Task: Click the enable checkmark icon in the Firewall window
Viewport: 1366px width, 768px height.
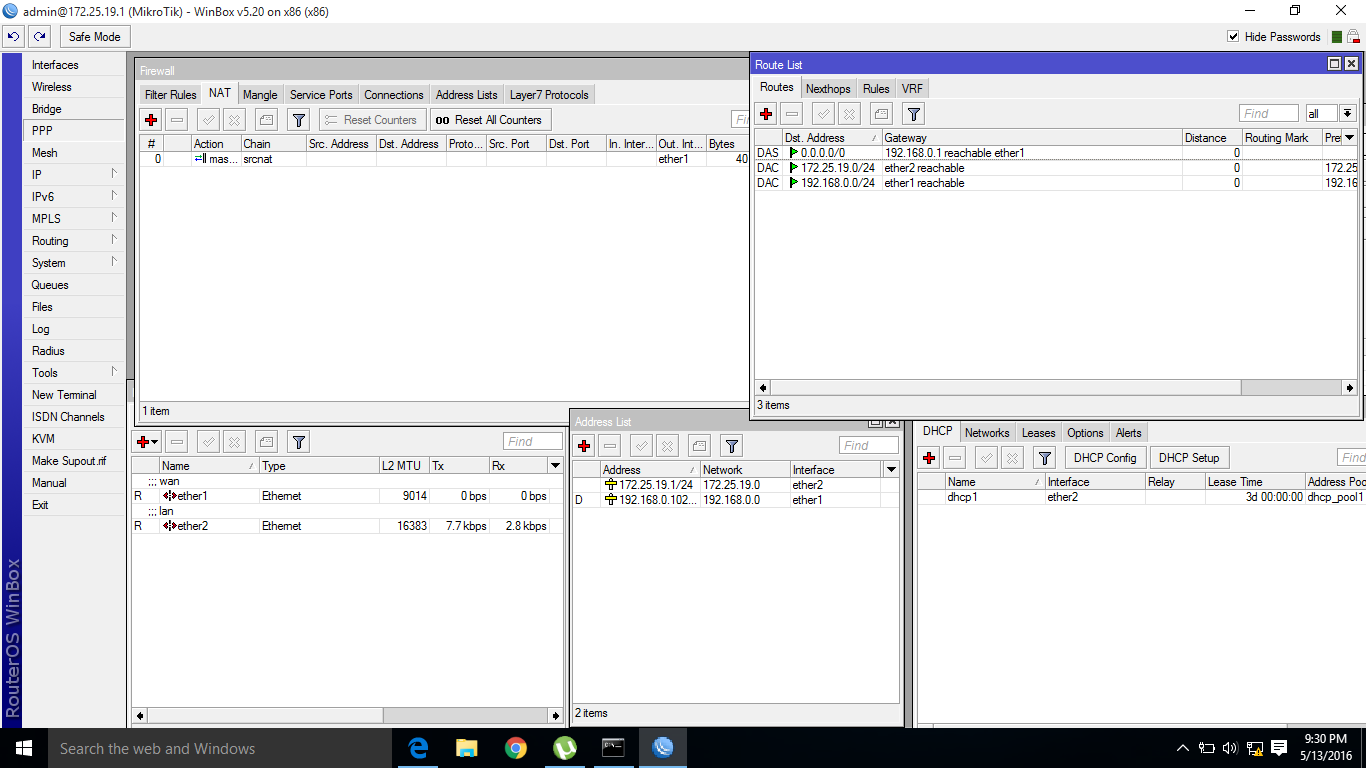Action: (x=208, y=120)
